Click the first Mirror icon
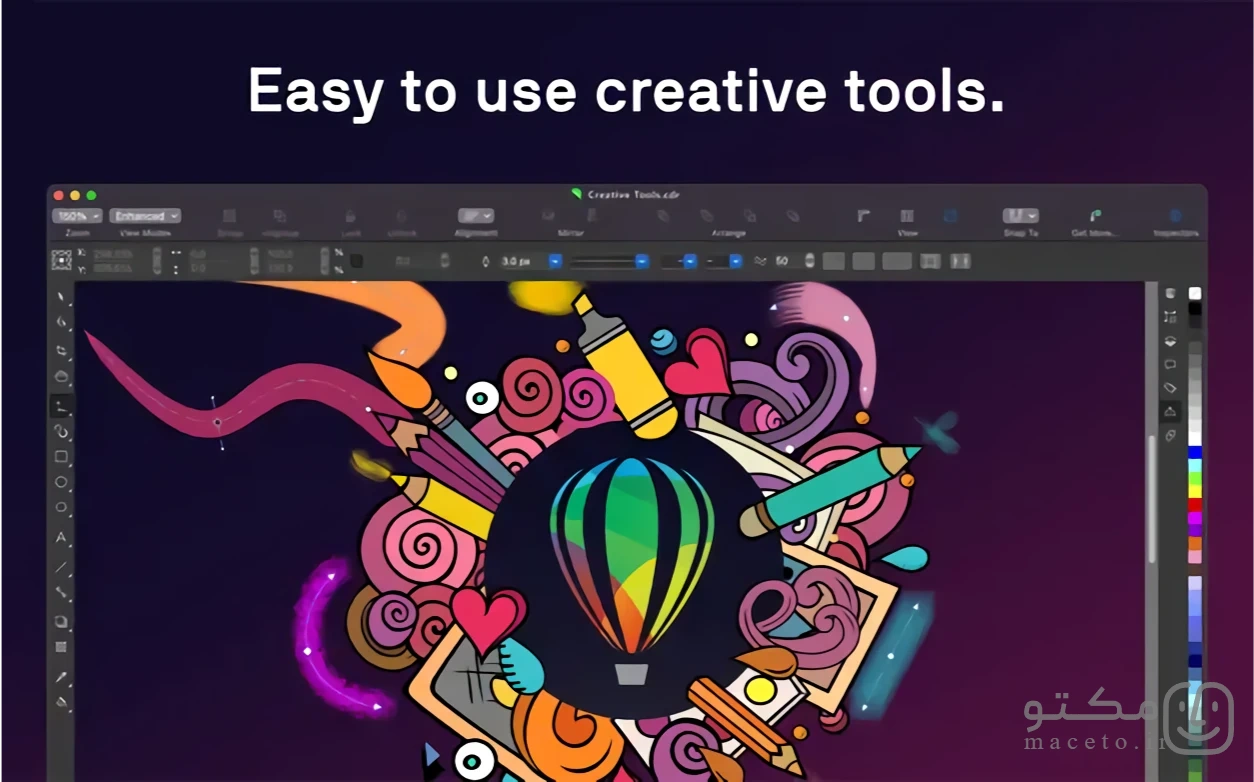Screen dimensions: 1254x782 548,216
